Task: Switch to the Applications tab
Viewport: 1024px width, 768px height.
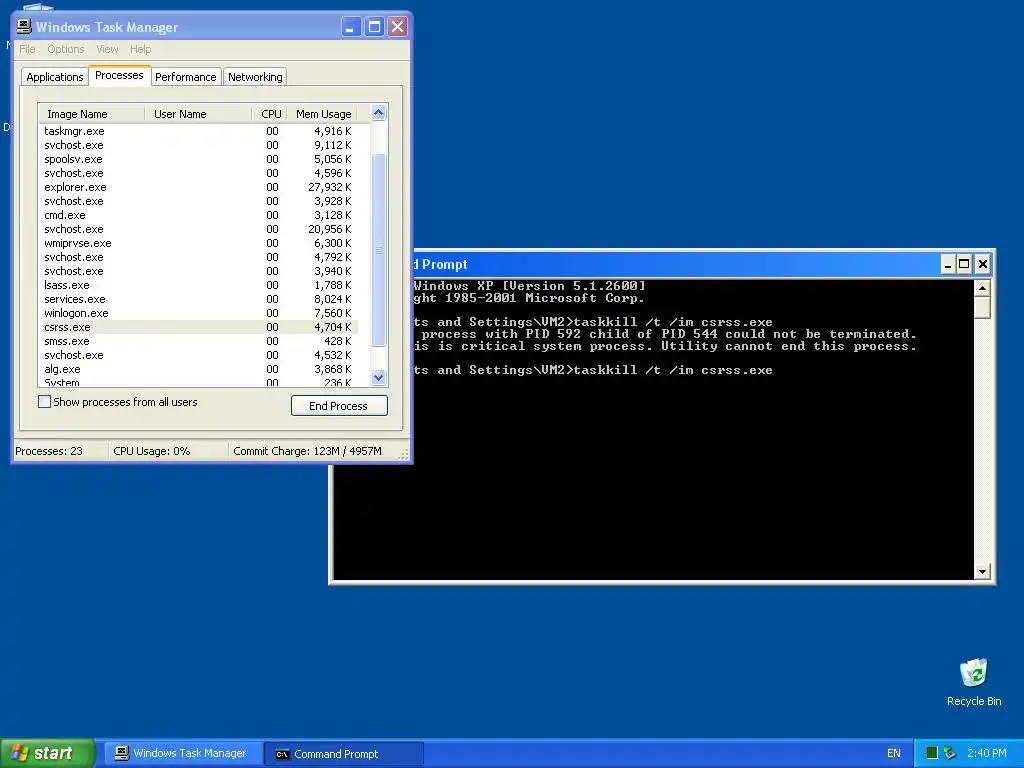Action: 55,77
